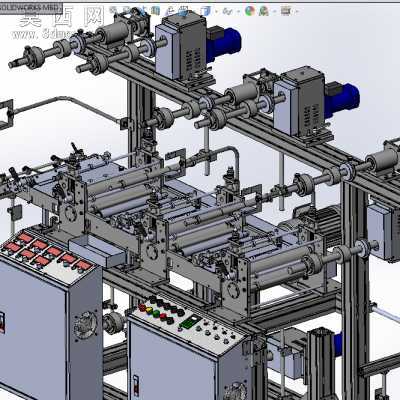The image size is (400, 400).
Task: Expand the Apply Scene dropdown arrow
Action: coord(274,11)
